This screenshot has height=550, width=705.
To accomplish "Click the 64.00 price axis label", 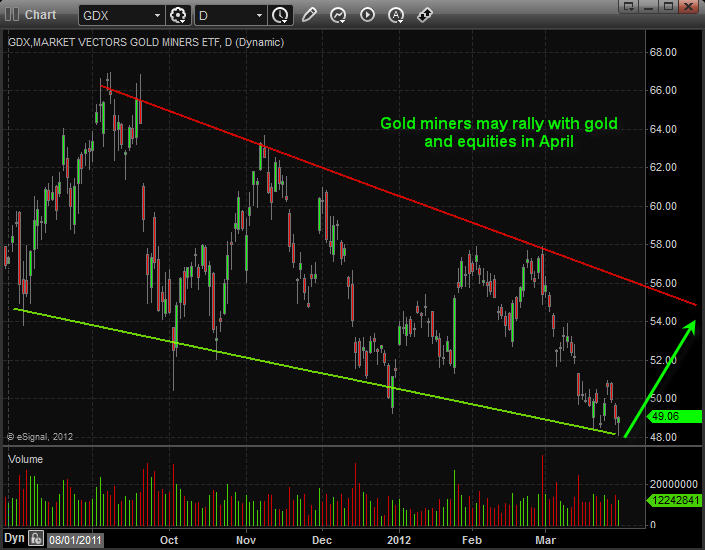I will (663, 129).
